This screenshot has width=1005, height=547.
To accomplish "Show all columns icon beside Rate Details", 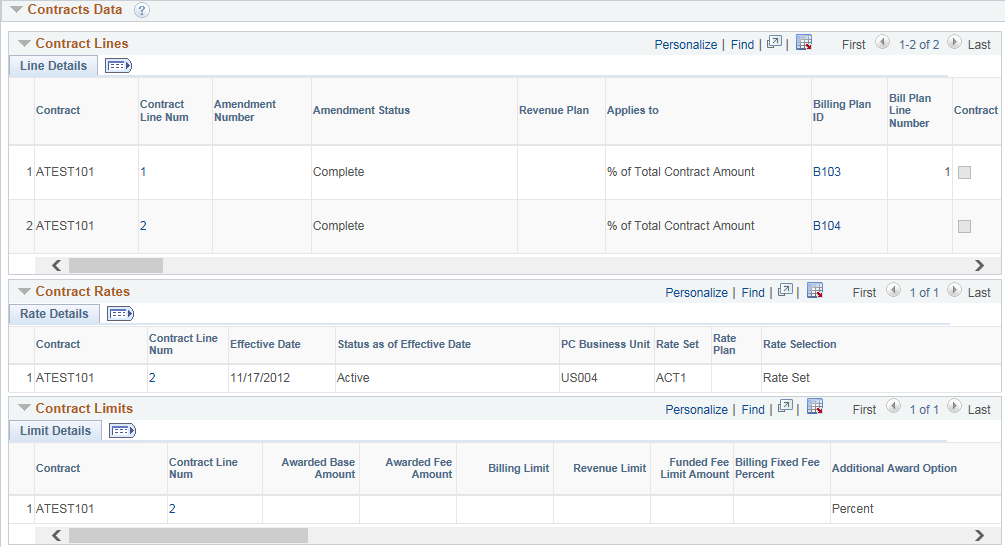I will [x=120, y=314].
